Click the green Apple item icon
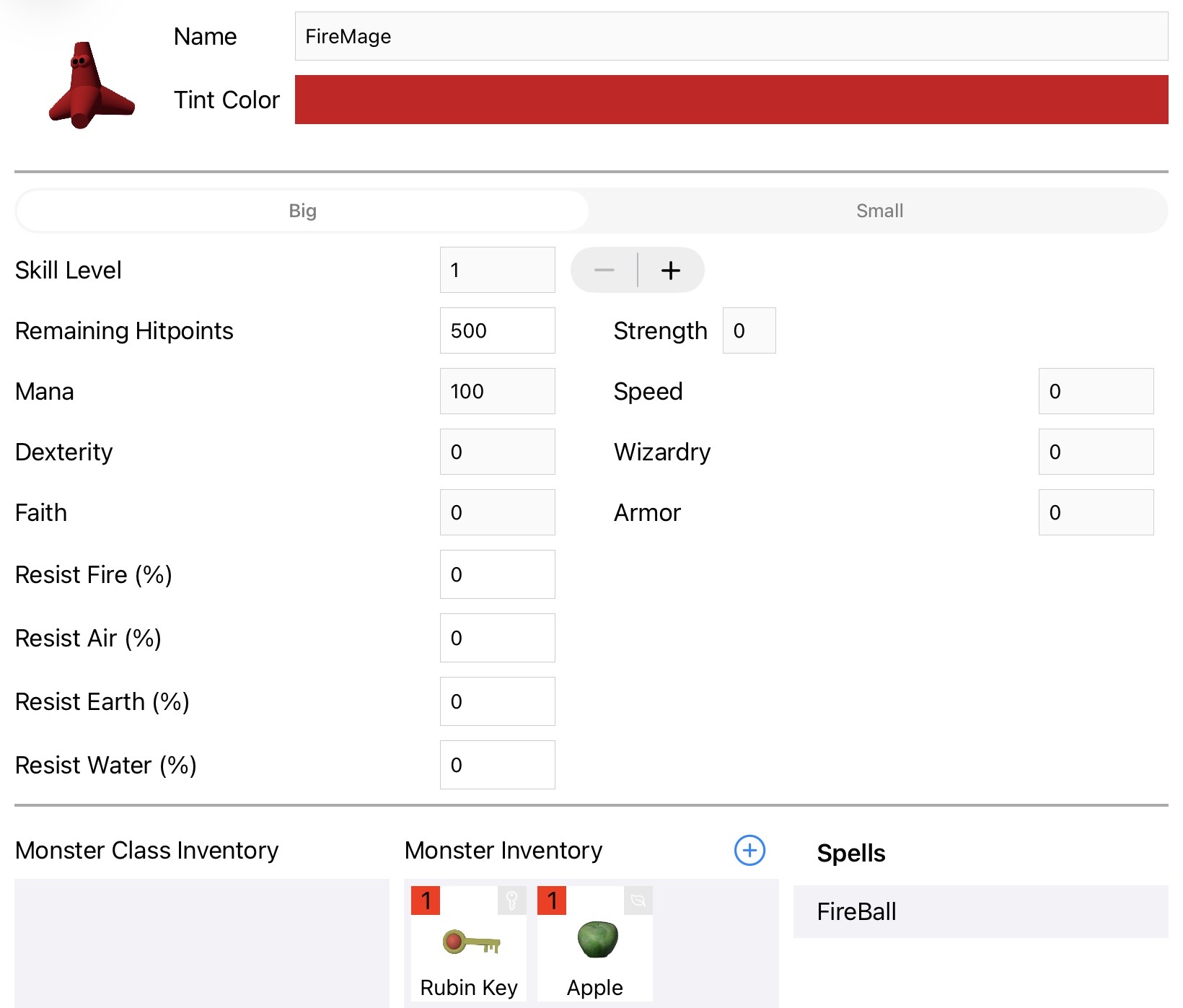 (597, 940)
